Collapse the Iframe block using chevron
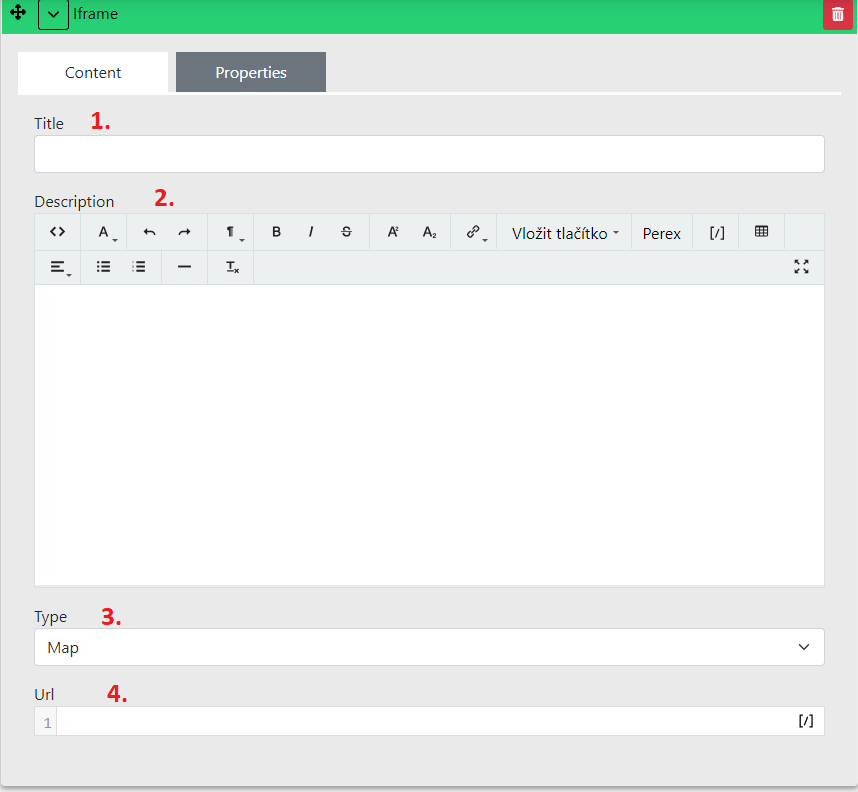Screen dimensions: 858x792 pyautogui.click(x=53, y=15)
